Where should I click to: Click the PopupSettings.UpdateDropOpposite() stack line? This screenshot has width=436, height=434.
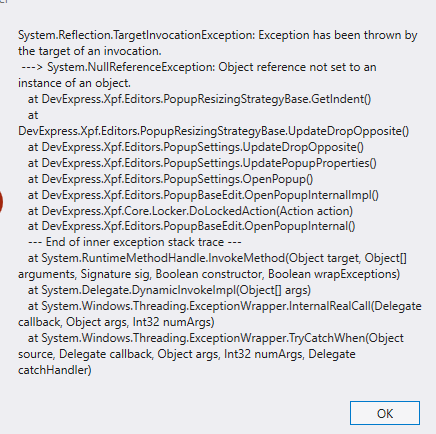pyautogui.click(x=196, y=147)
